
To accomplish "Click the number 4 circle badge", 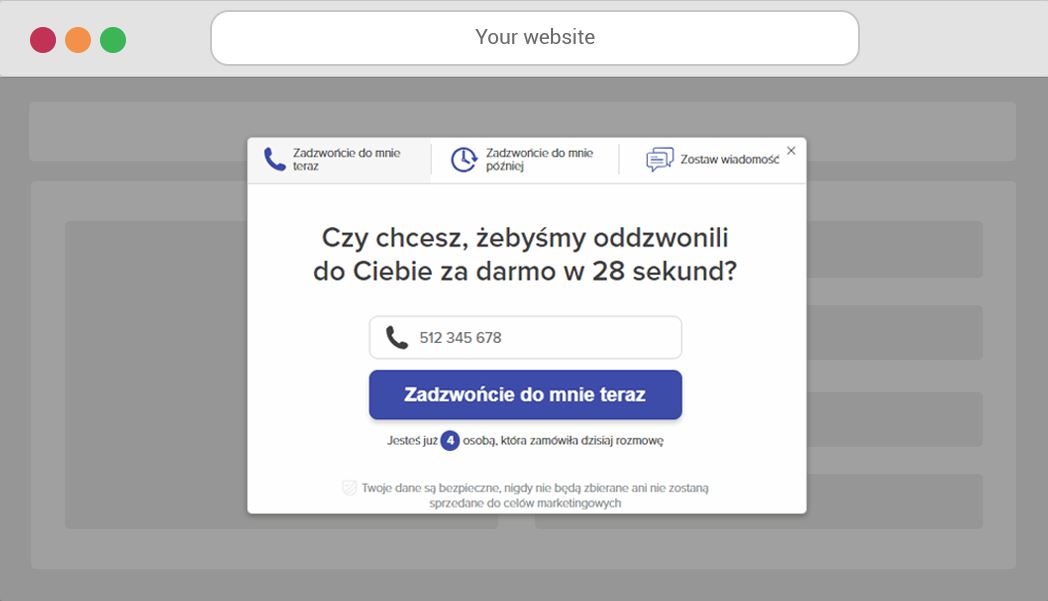I will (x=450, y=441).
